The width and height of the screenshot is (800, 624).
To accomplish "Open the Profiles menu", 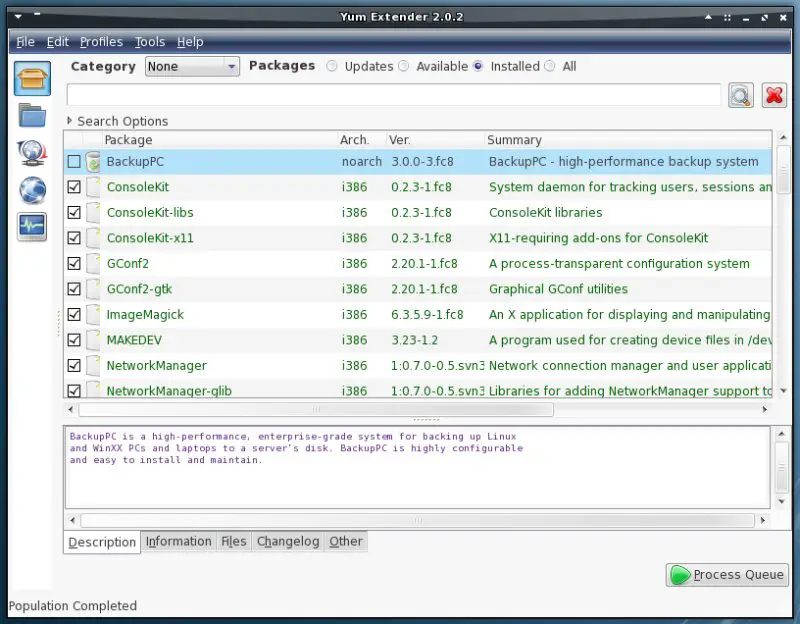I will pos(102,42).
